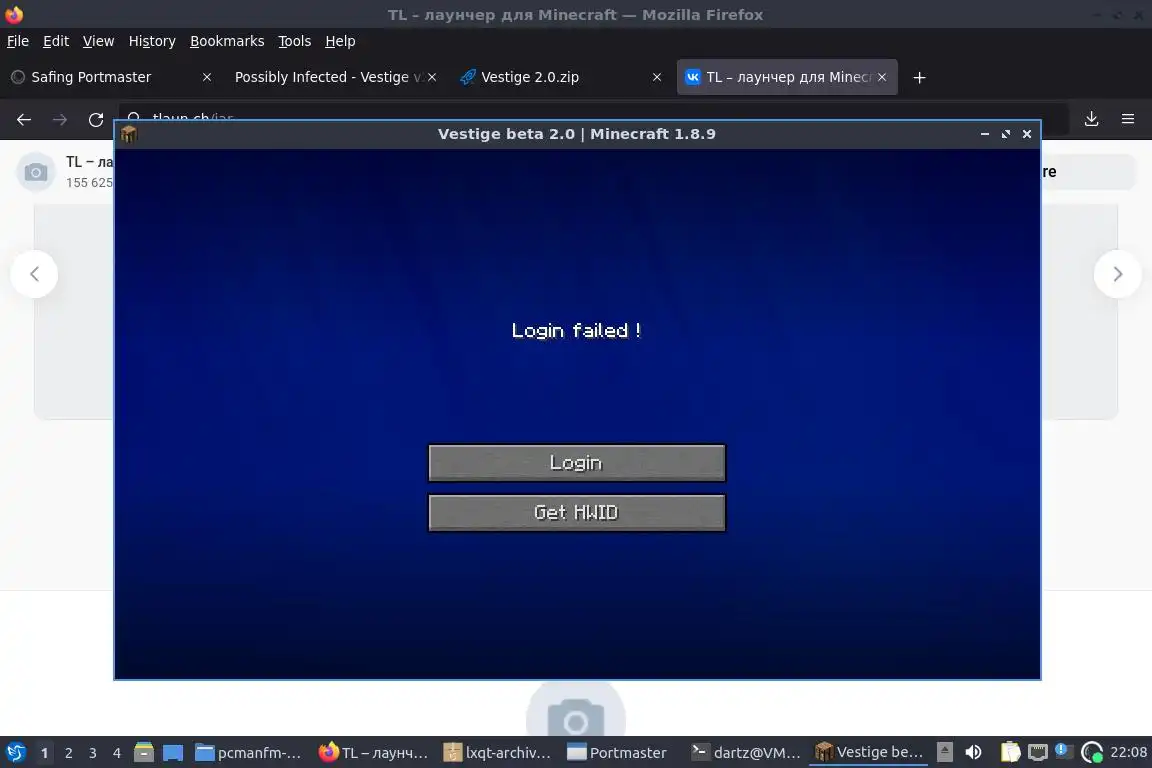Switch to virtual desktop 2
Screen dimensions: 1152x768
tap(69, 753)
